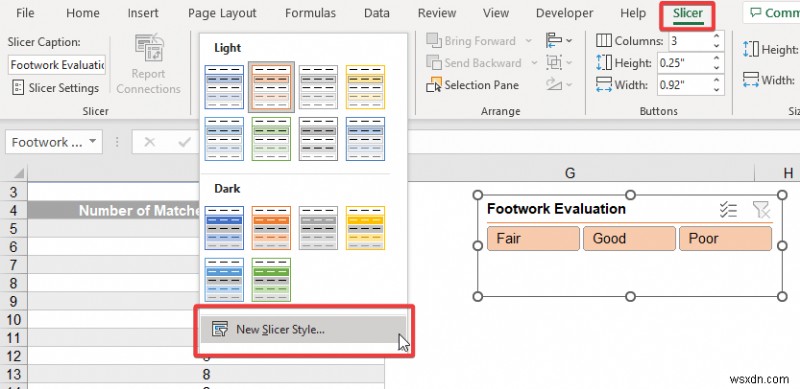The height and width of the screenshot is (389, 800).
Task: Select row 5 header
Action: [13, 228]
